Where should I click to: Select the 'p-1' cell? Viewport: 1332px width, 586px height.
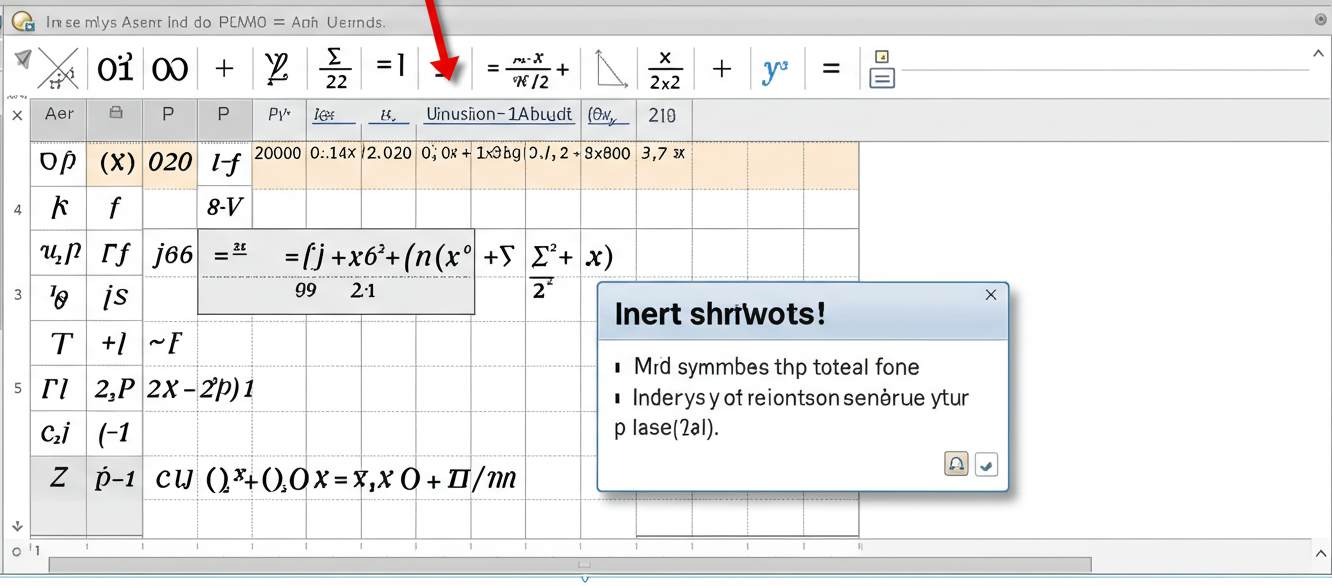115,479
